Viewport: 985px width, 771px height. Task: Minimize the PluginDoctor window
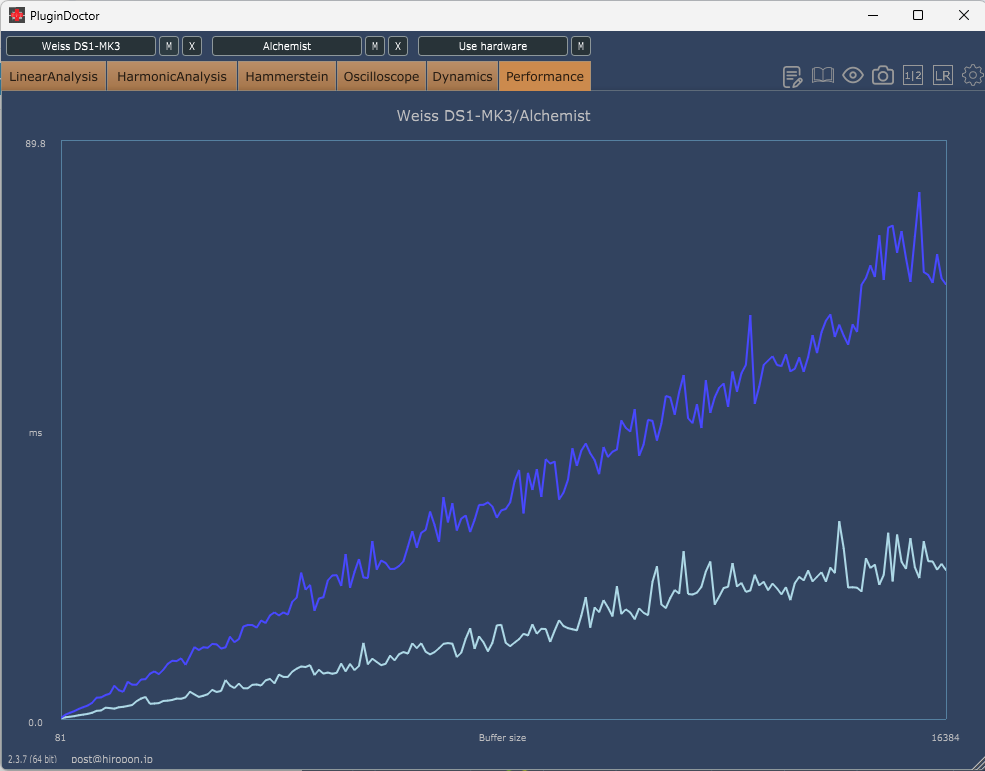click(x=873, y=15)
